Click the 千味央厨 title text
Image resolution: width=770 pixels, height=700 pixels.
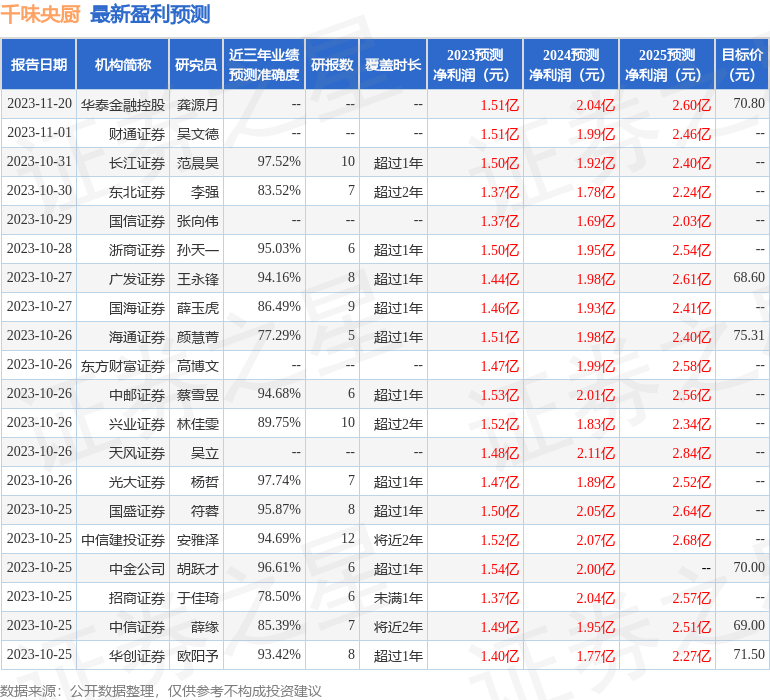(40, 14)
